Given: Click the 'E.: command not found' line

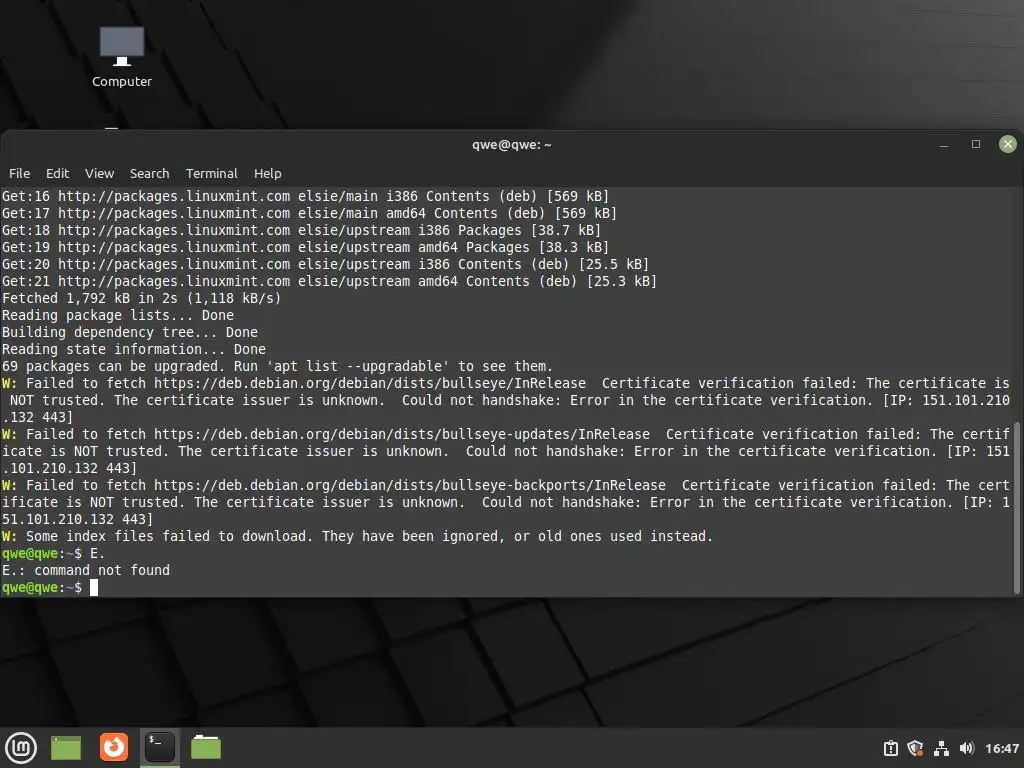Looking at the screenshot, I should [x=86, y=570].
